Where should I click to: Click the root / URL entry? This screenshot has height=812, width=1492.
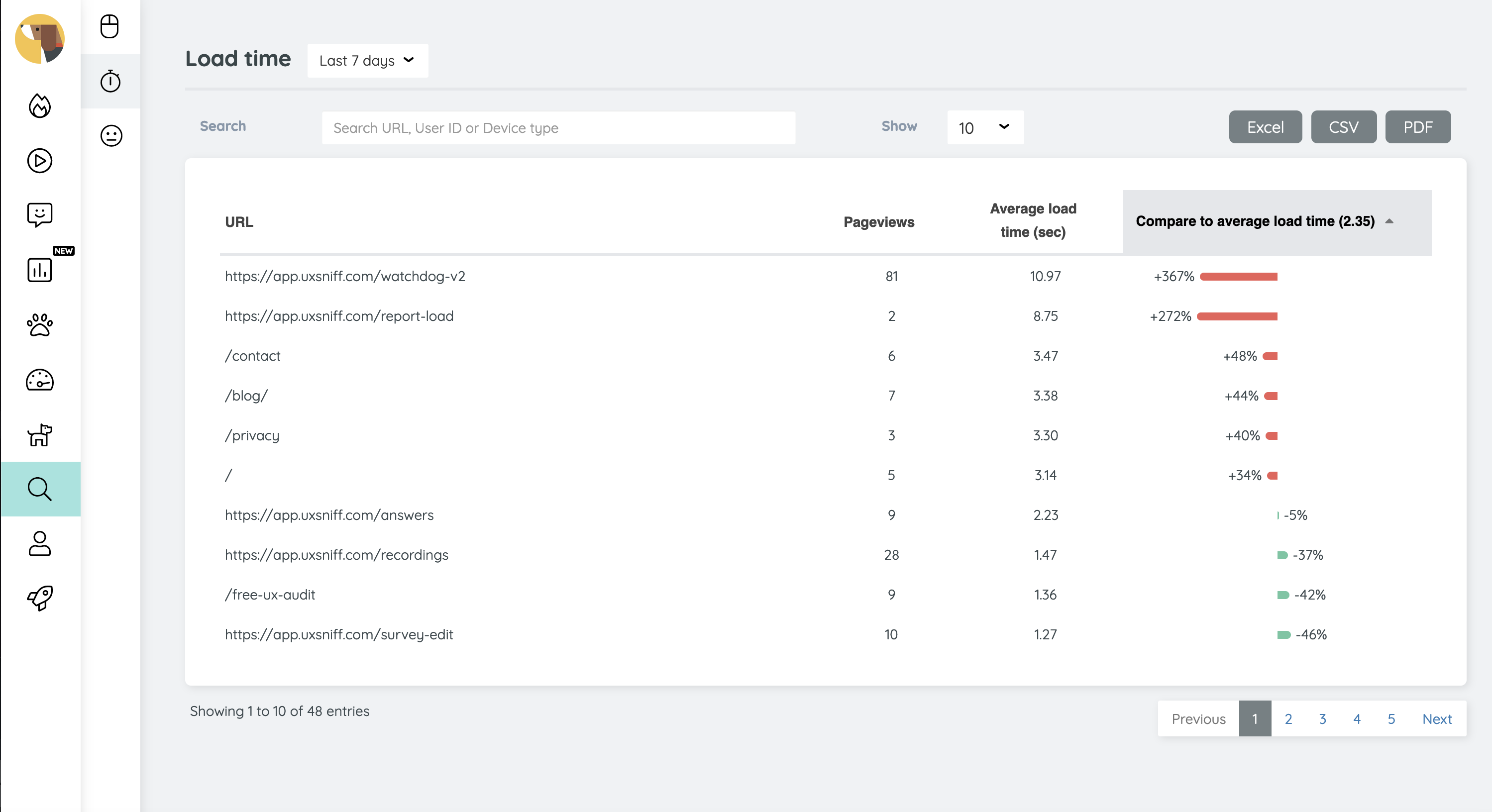228,476
